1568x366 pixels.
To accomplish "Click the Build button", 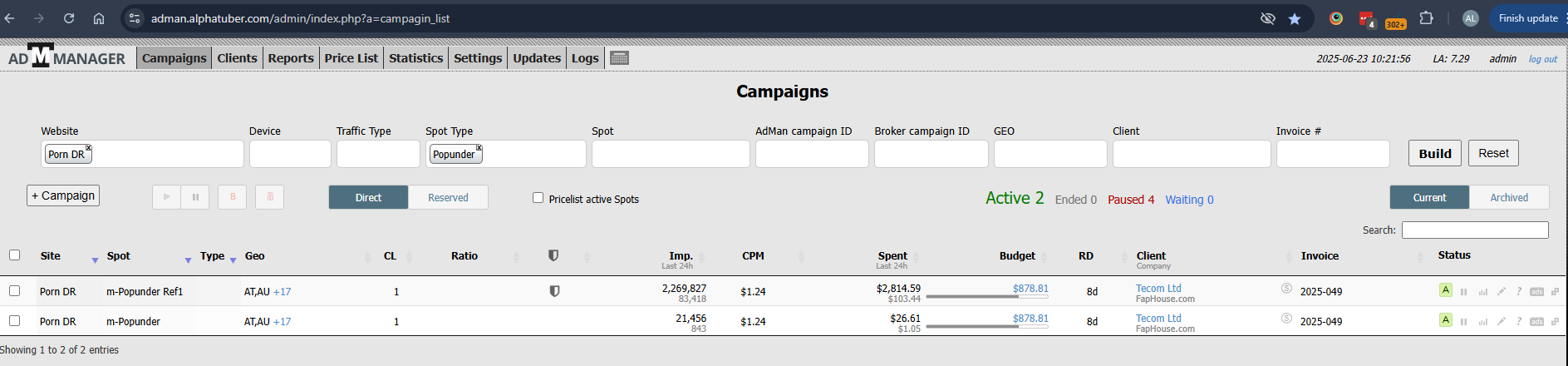I will [x=1434, y=153].
